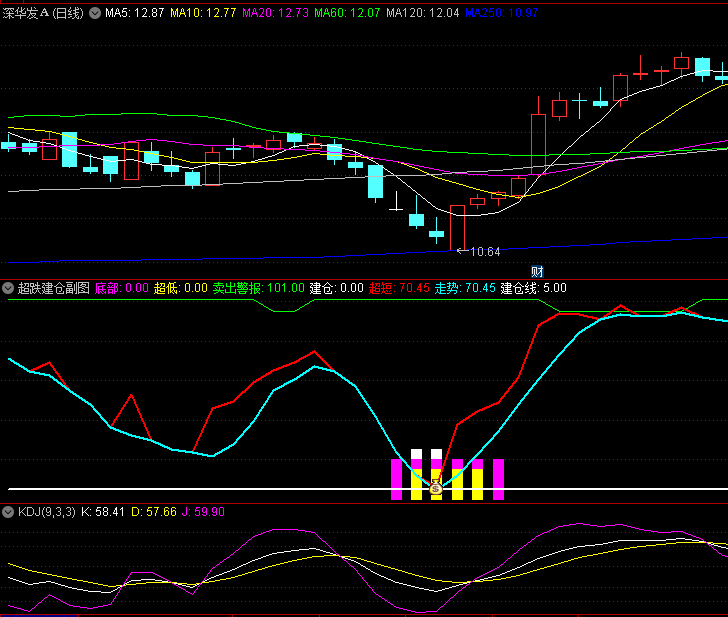Click the 建仓: 0.00 value

point(337,288)
